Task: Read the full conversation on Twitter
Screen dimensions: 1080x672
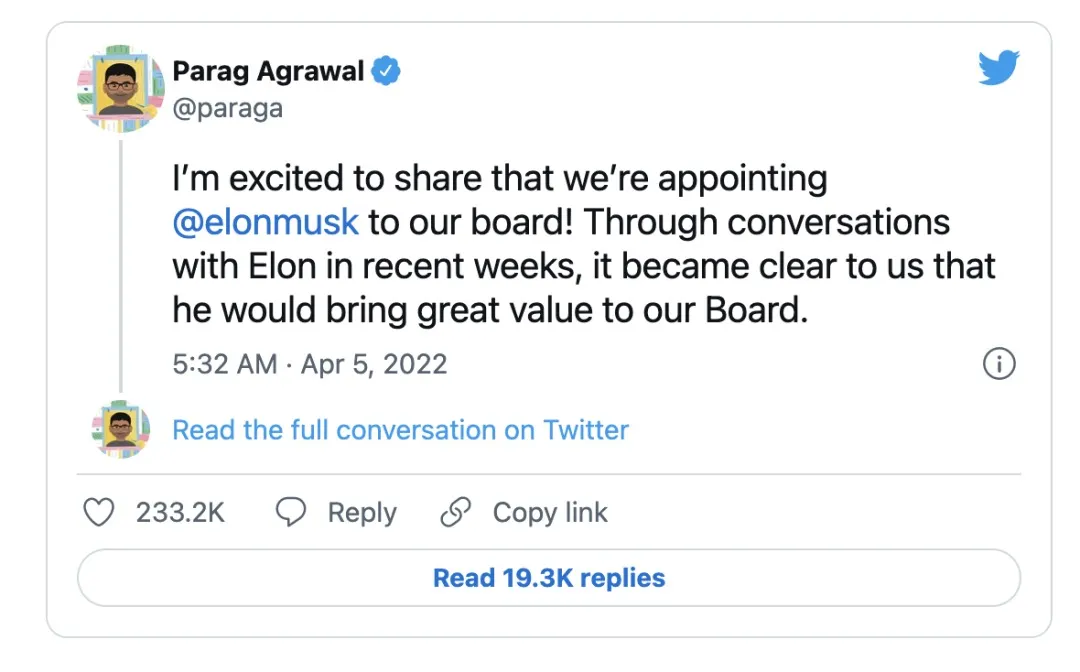Action: [x=400, y=430]
